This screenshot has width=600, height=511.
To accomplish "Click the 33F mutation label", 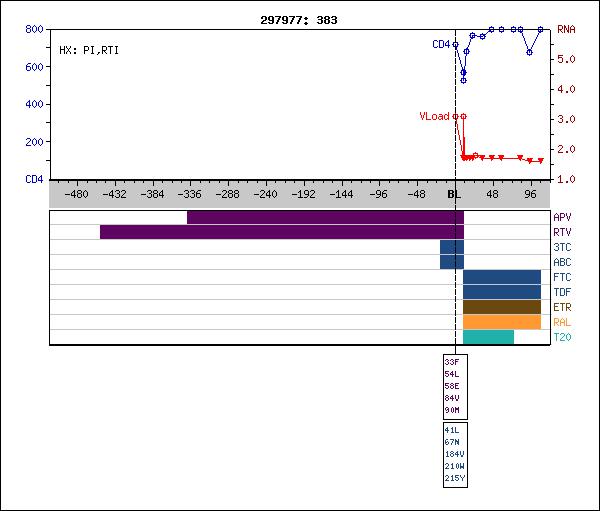I will (452, 361).
